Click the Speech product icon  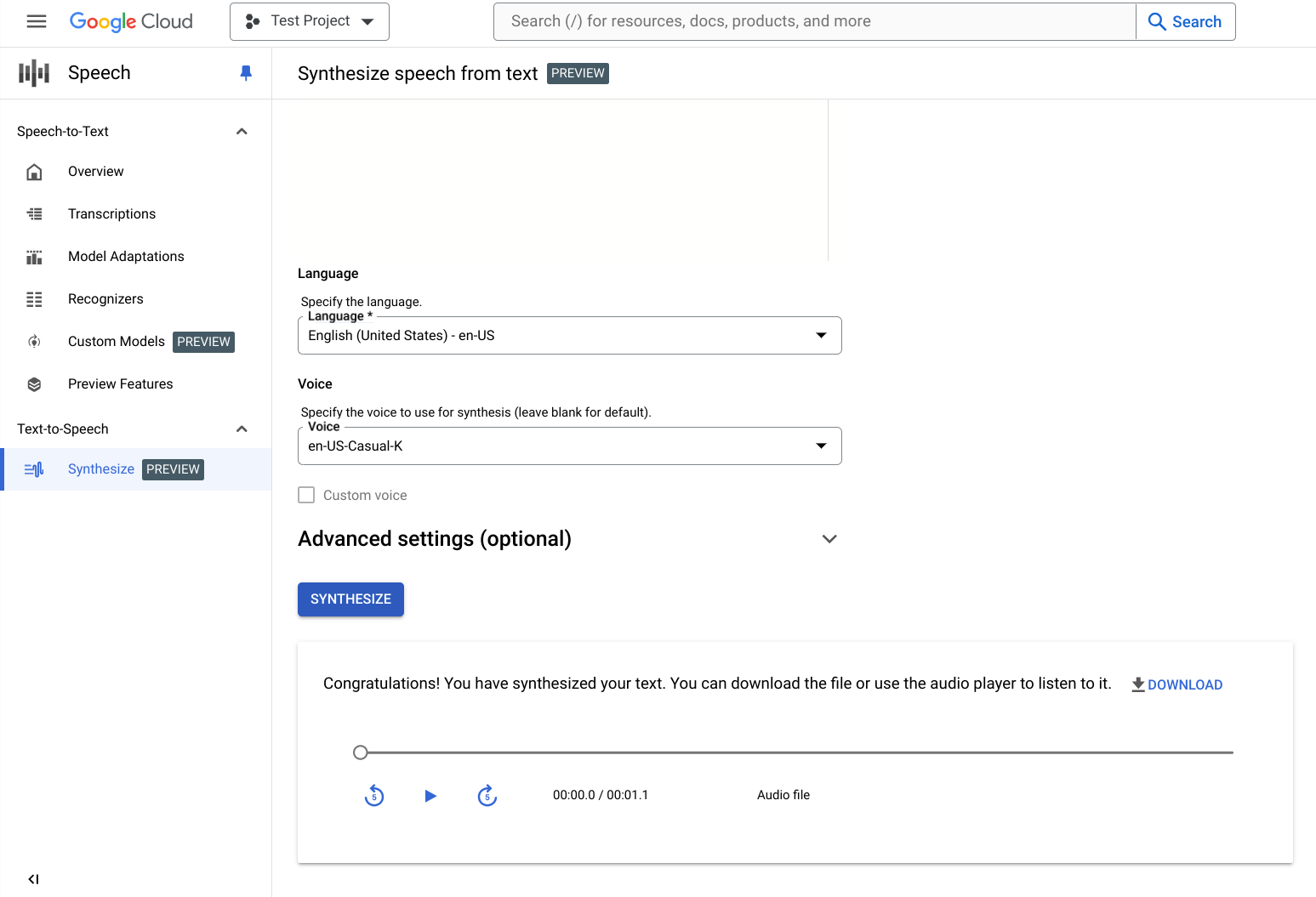(x=34, y=73)
